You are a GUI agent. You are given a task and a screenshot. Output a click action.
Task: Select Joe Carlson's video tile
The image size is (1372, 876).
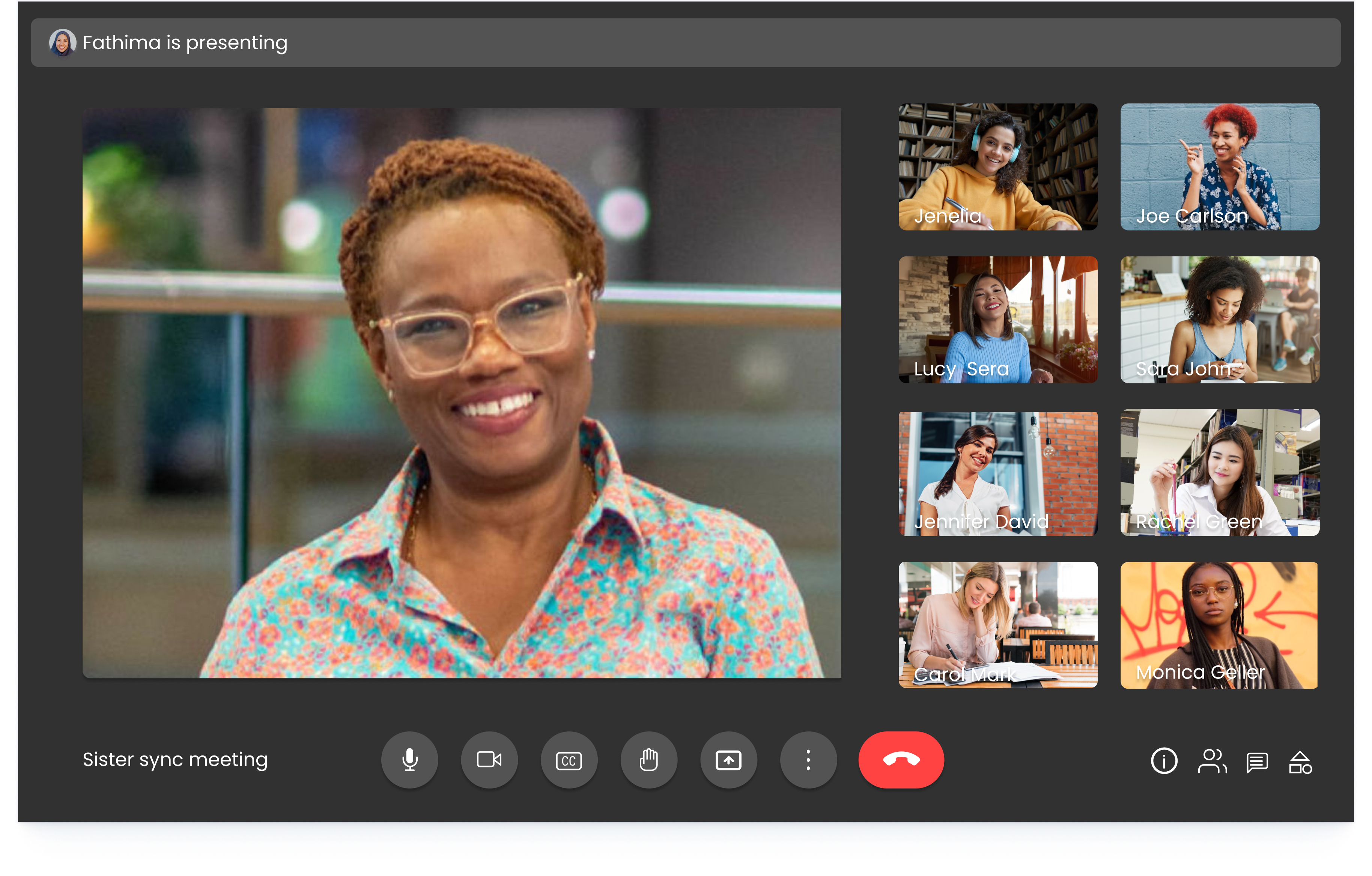tap(1219, 166)
